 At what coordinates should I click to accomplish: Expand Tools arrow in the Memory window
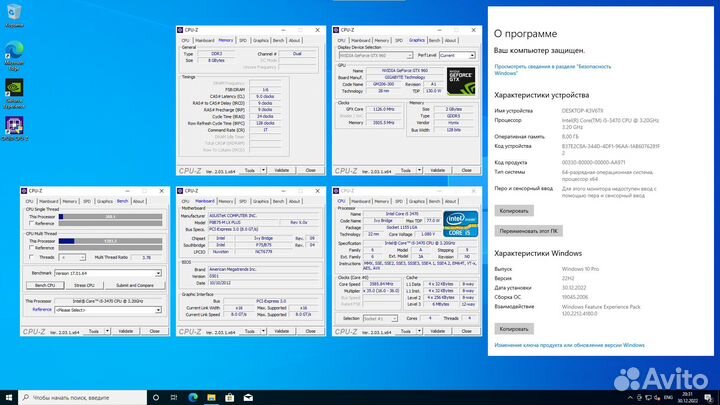[x=263, y=170]
